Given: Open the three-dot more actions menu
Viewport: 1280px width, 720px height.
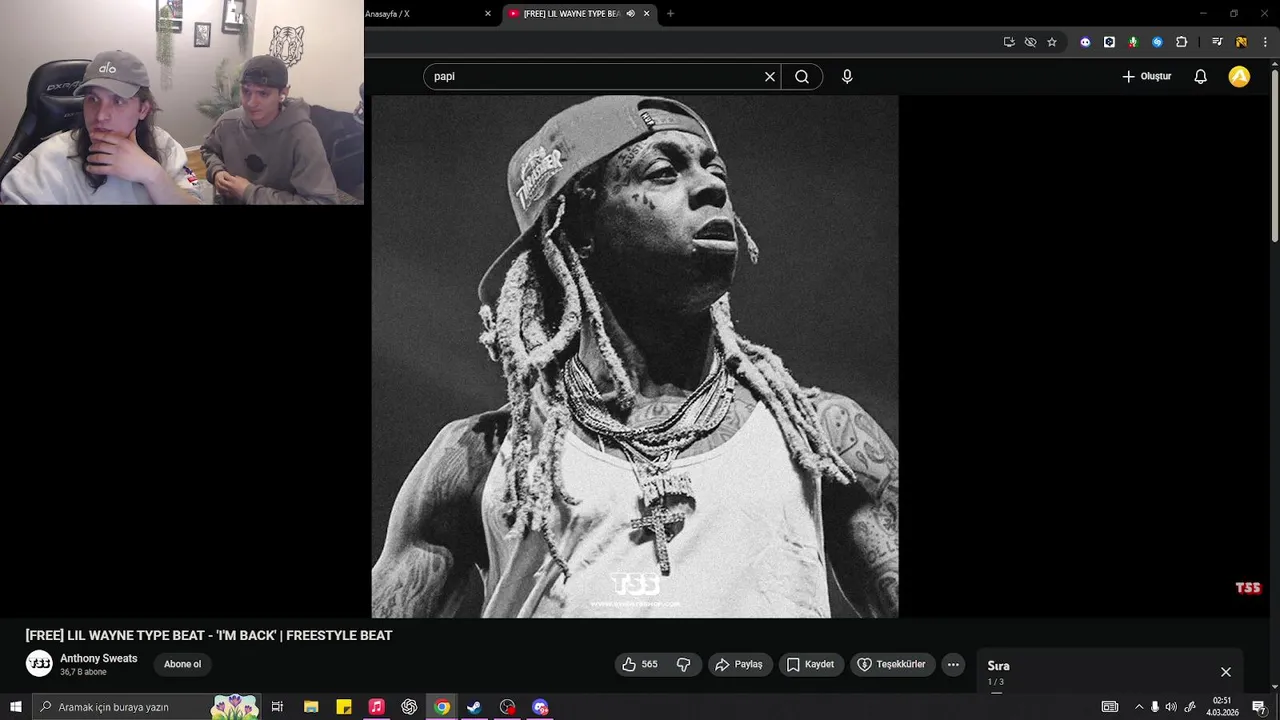Looking at the screenshot, I should 953,664.
